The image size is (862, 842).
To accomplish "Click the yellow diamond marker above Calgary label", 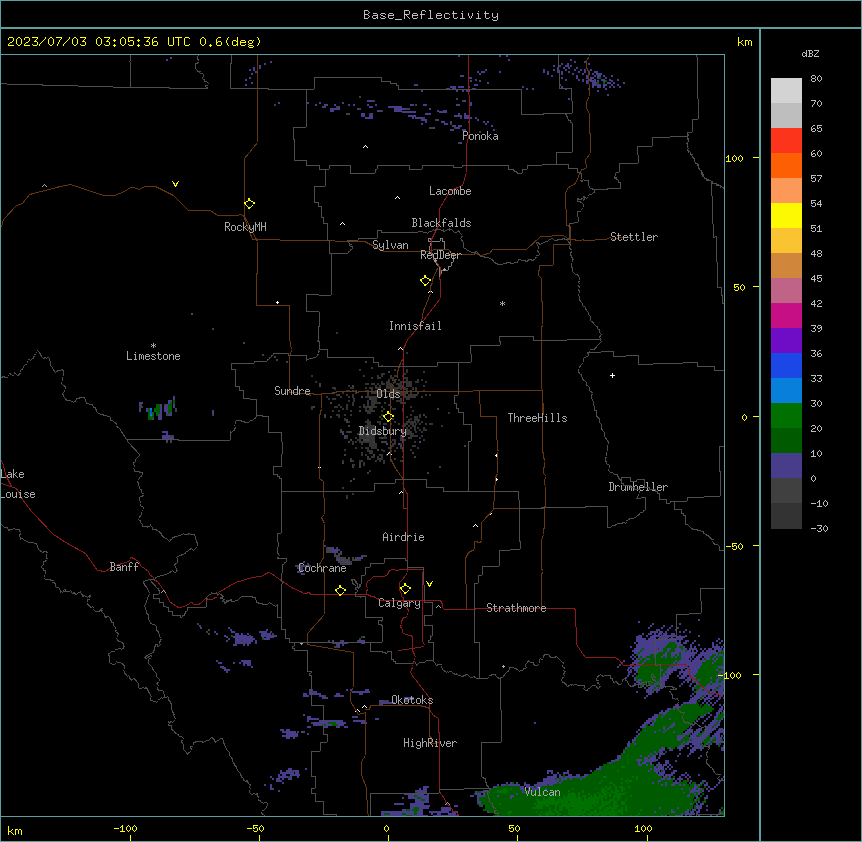I will click(405, 589).
